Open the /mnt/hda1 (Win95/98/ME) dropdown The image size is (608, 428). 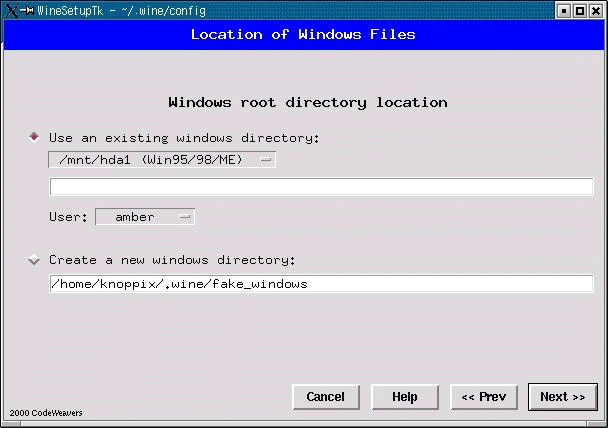(x=162, y=160)
